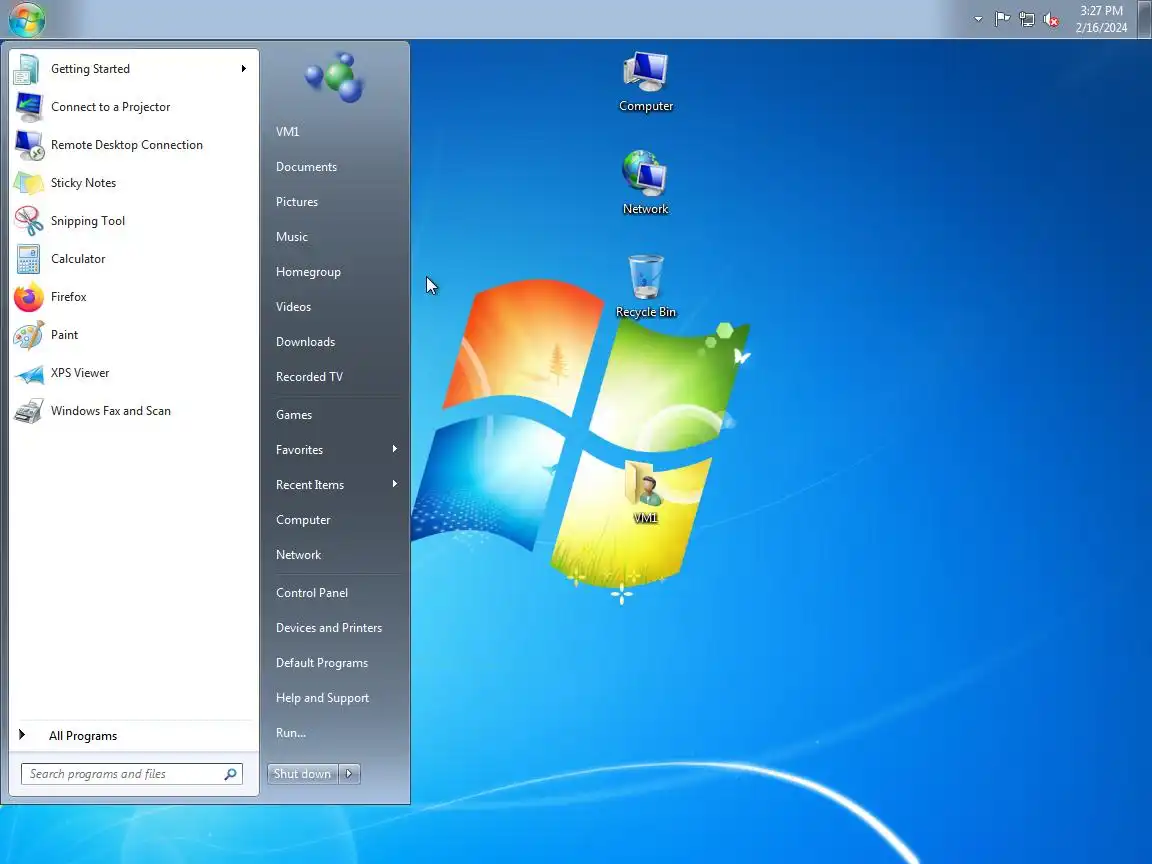
Task: Launch the Connect to a Projector icon
Action: pyautogui.click(x=28, y=107)
